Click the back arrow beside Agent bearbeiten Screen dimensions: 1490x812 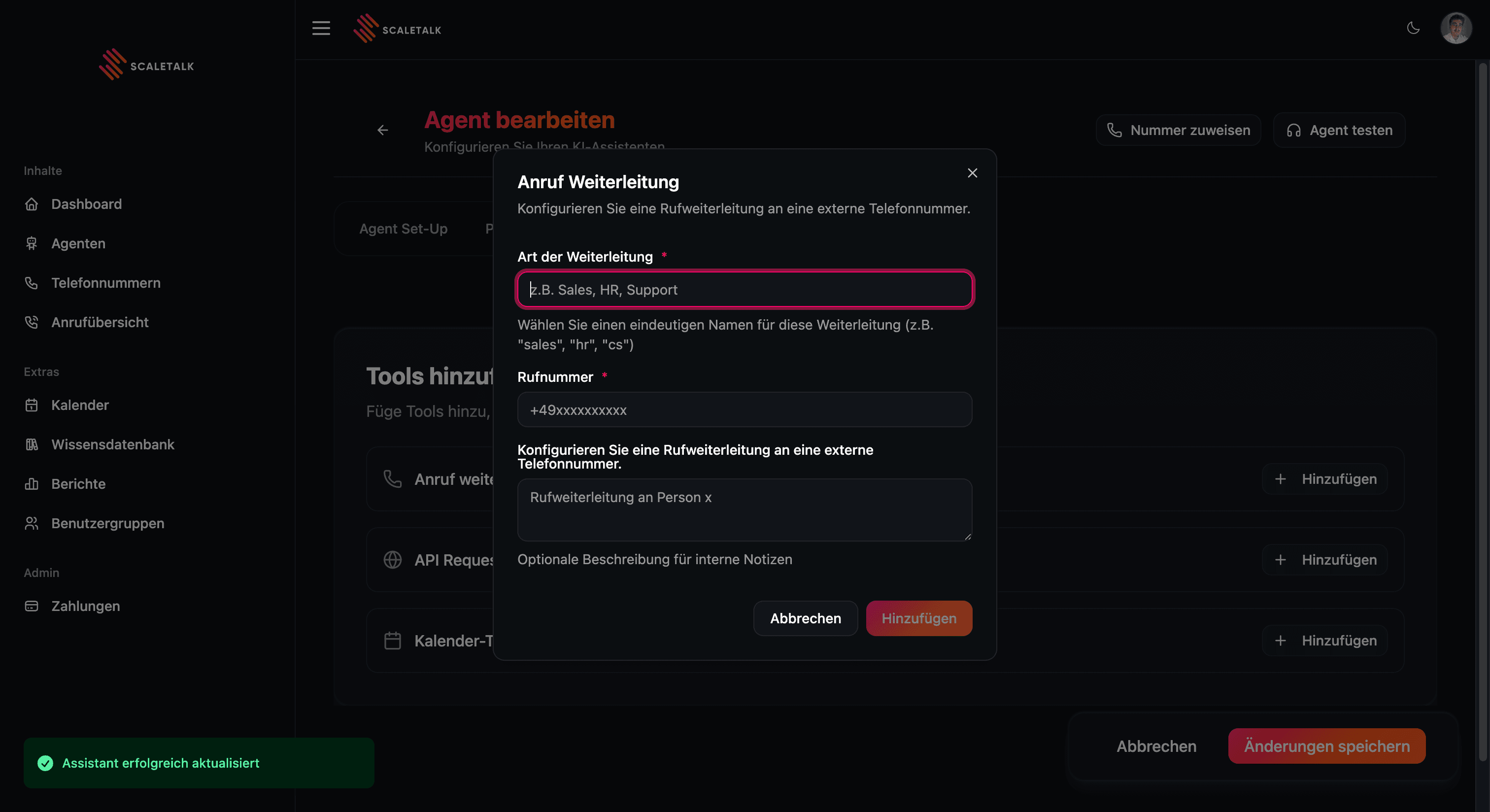tap(382, 130)
